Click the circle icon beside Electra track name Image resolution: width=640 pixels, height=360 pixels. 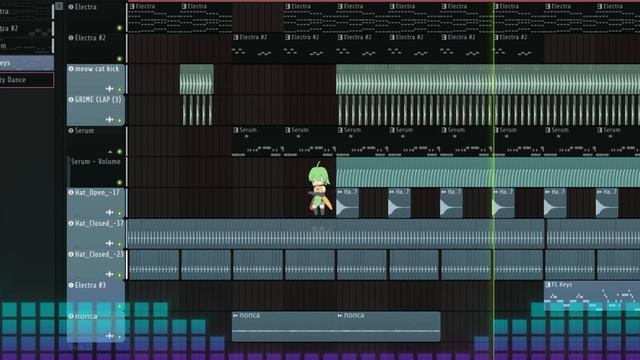pyautogui.click(x=71, y=7)
